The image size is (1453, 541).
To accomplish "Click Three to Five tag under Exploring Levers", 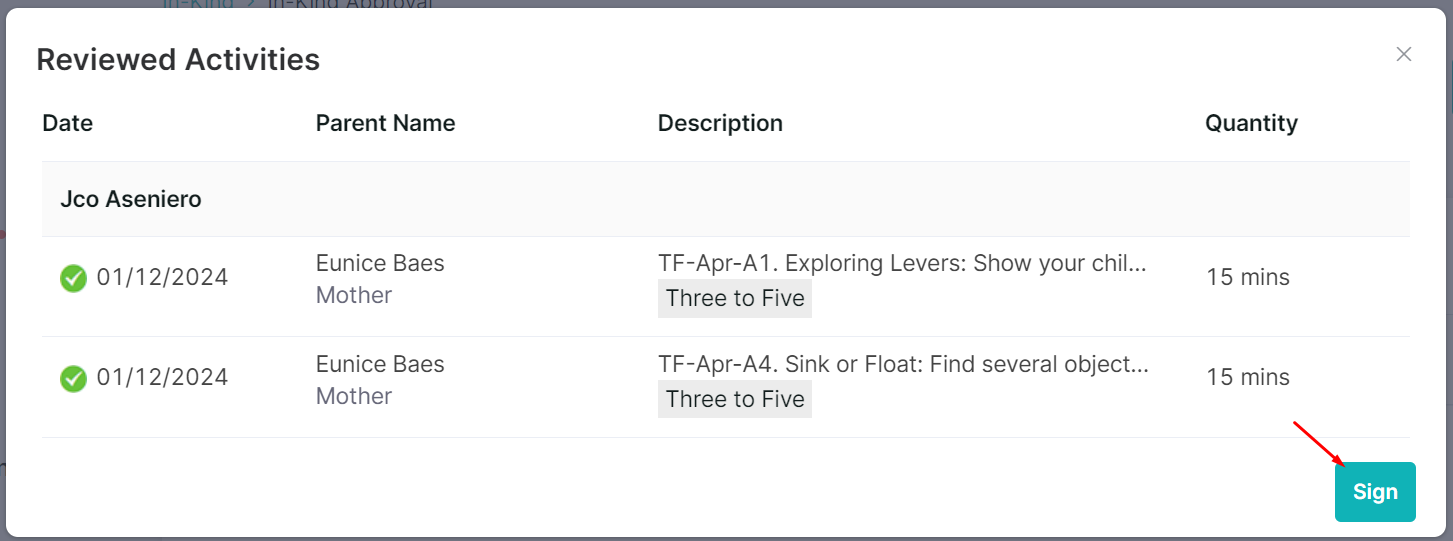I will point(735,298).
